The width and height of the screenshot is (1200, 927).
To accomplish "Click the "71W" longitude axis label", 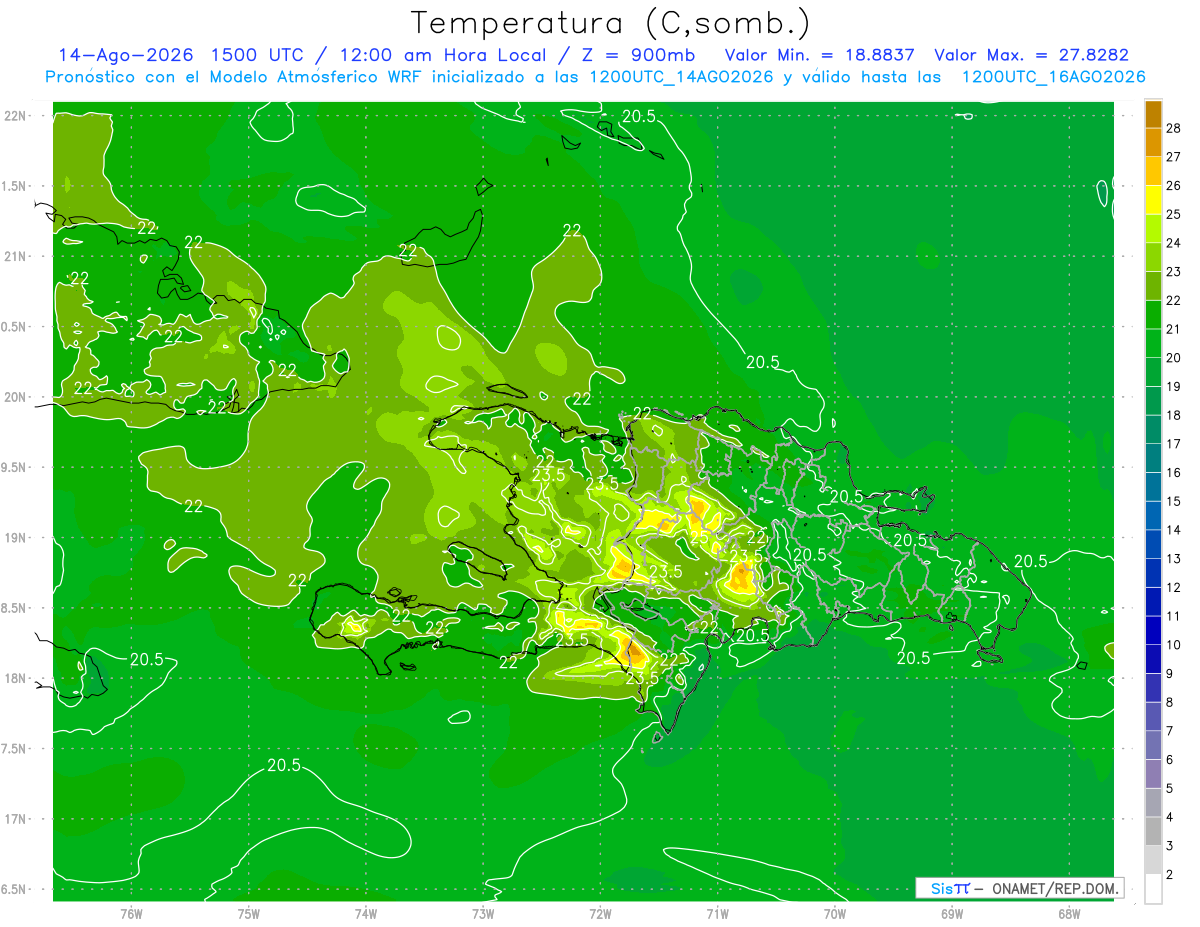I will [x=717, y=913].
